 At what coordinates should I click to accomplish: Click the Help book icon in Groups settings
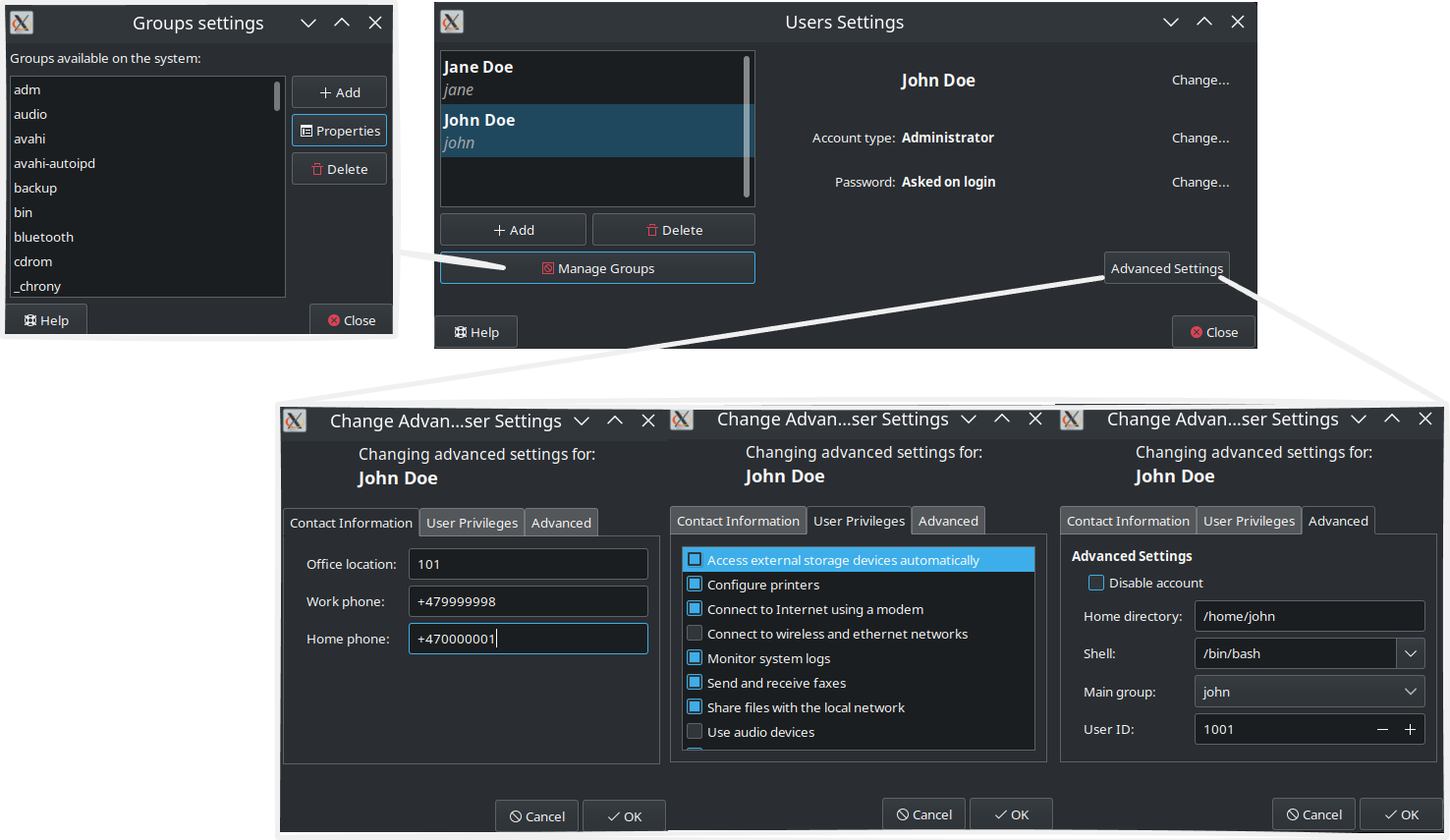[x=31, y=319]
